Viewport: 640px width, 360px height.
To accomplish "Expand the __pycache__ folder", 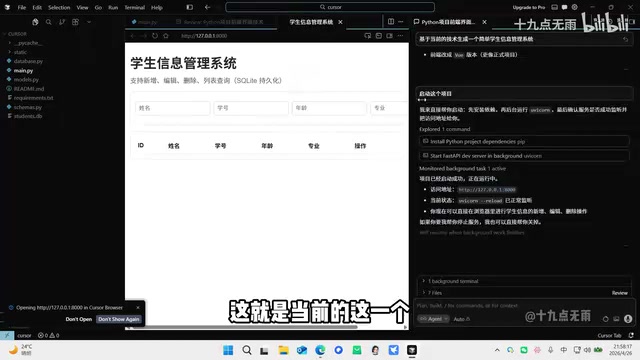I will pyautogui.click(x=29, y=43).
